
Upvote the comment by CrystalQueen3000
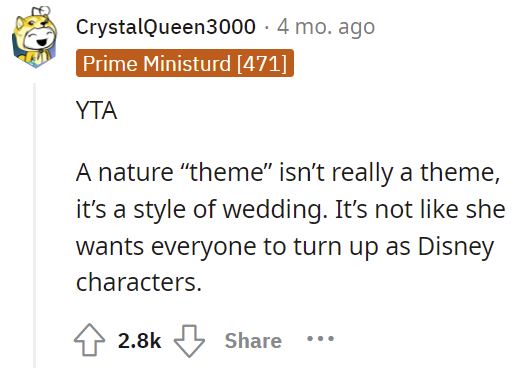89,340
